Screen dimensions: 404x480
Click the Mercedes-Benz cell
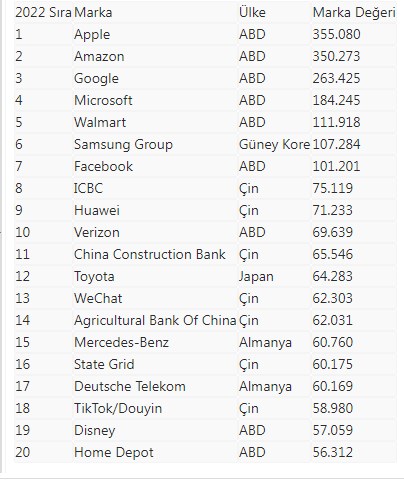(x=121, y=342)
